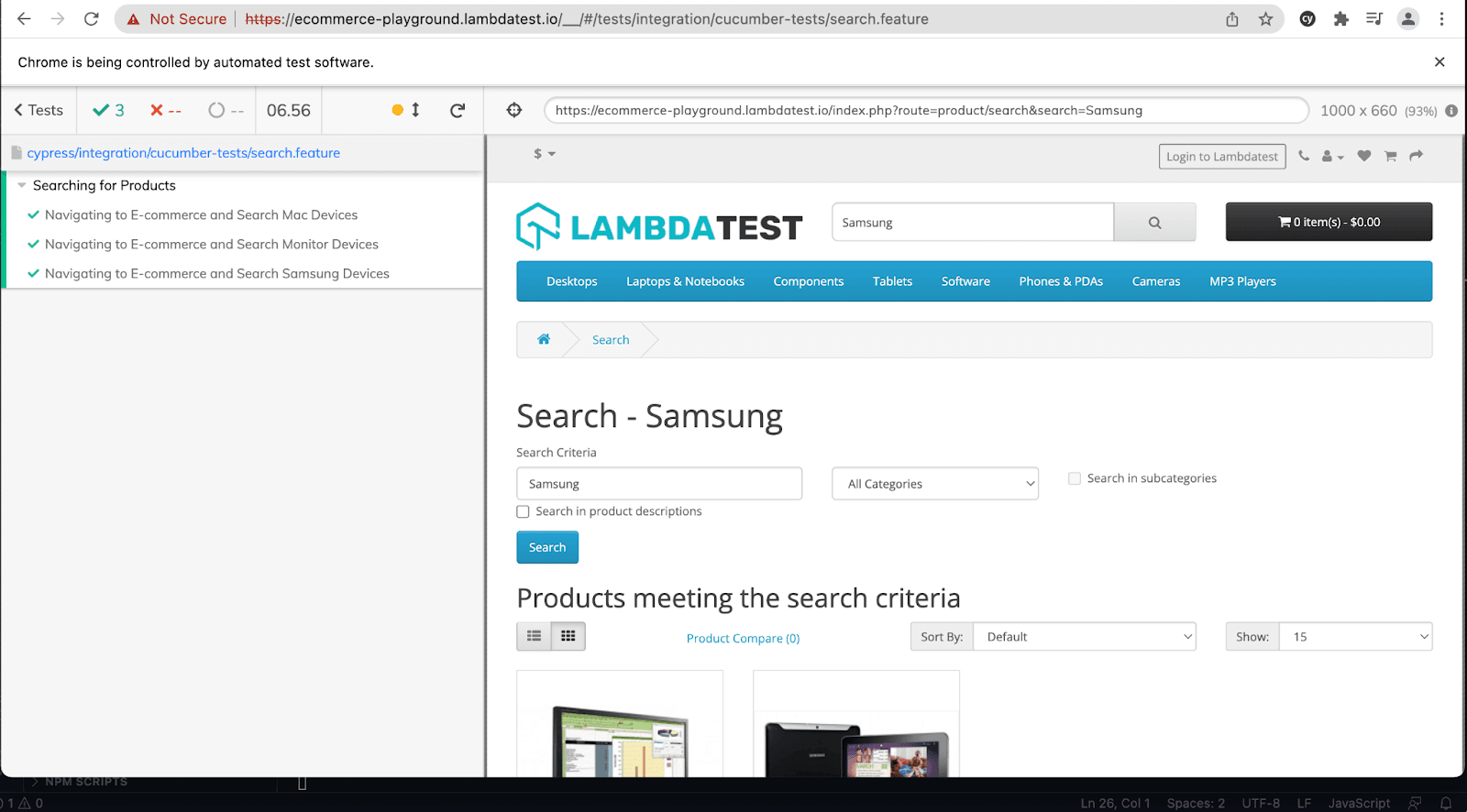Open the 0 item(s) cart button
The height and width of the screenshot is (812, 1467).
pos(1329,222)
